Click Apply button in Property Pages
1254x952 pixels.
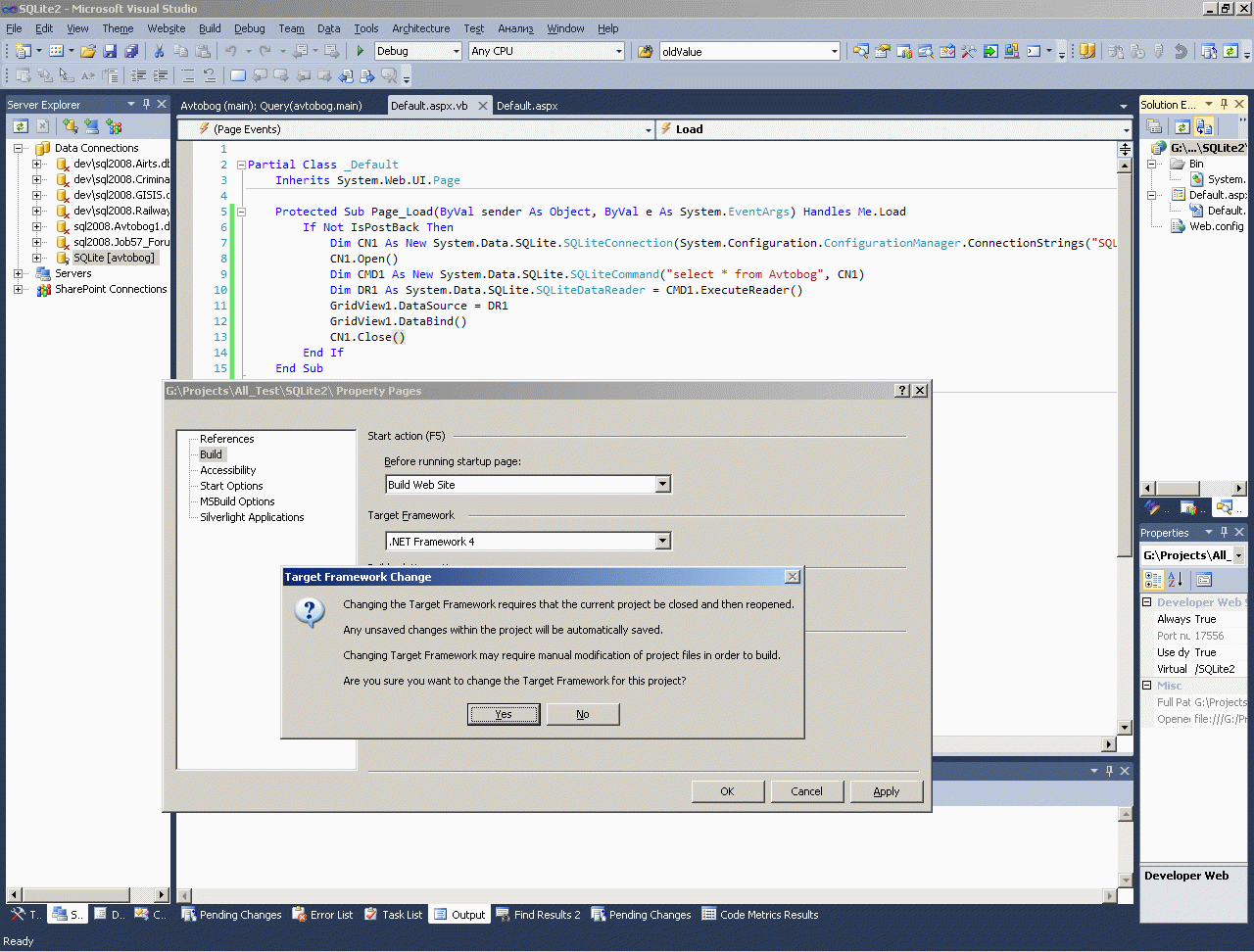click(x=886, y=791)
